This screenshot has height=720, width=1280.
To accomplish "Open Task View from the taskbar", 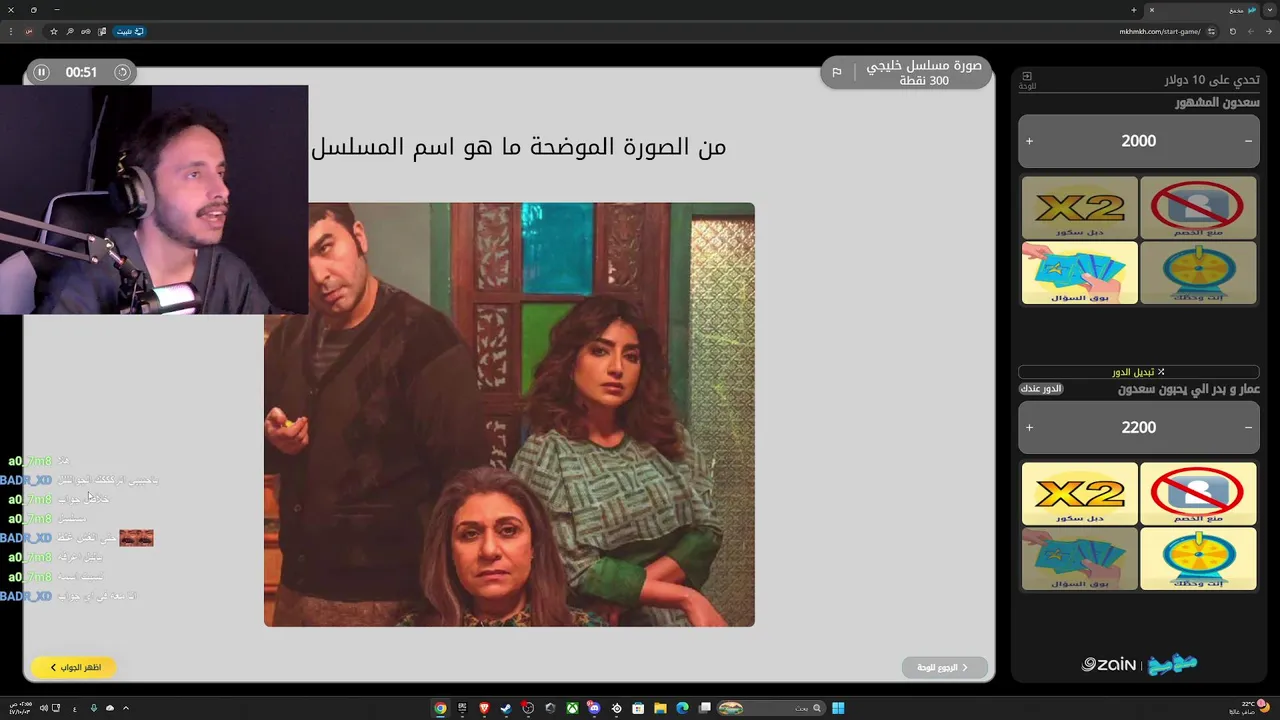I will tap(704, 708).
